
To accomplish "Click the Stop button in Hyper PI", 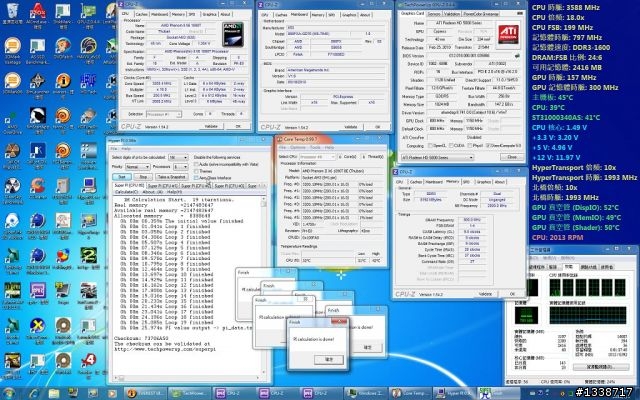I will [x=143, y=177].
